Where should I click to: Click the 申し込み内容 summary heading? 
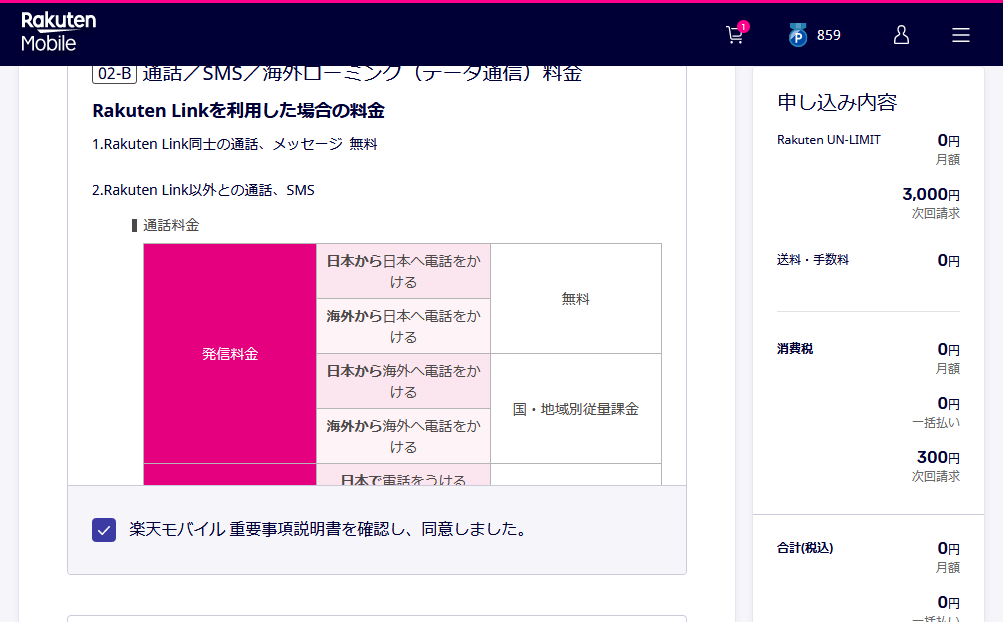click(837, 102)
